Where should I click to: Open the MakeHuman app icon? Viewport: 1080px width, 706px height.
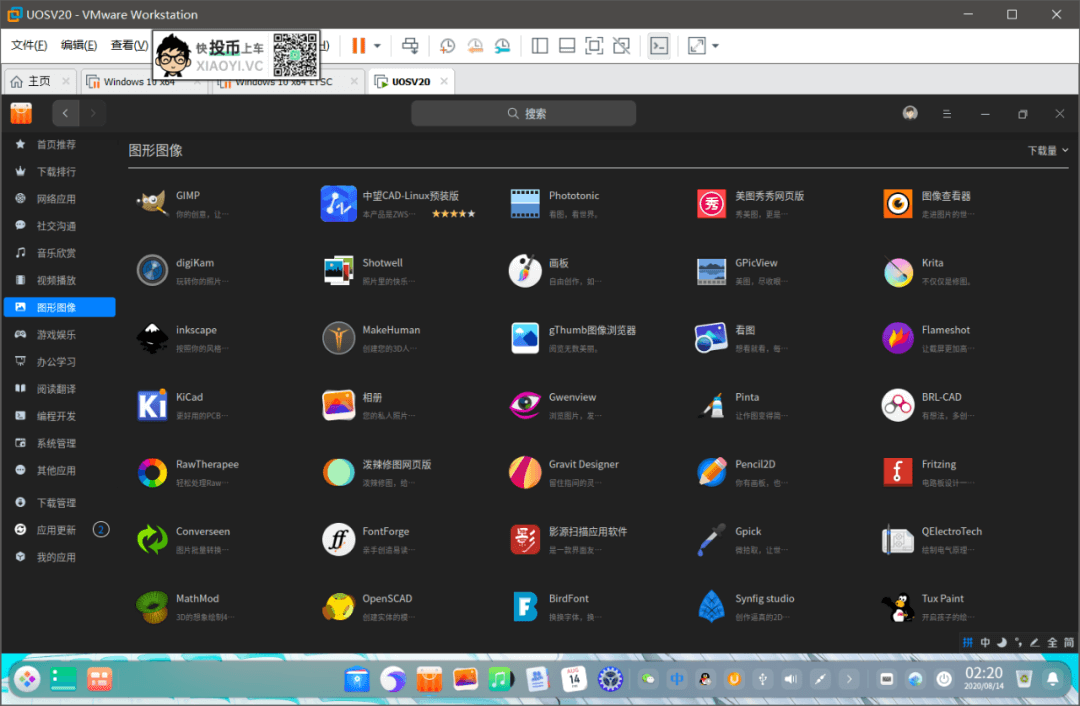(x=338, y=338)
